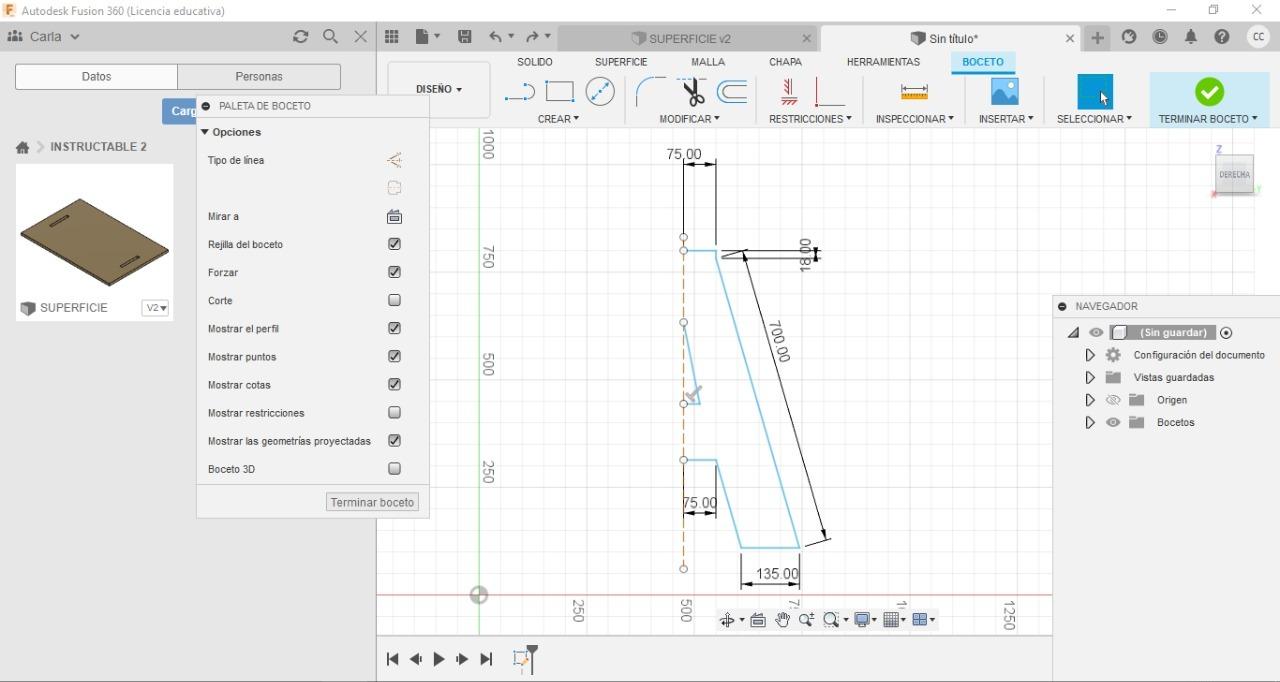Viewport: 1280px width, 682px height.
Task: Refresh the data panel
Action: (300, 37)
